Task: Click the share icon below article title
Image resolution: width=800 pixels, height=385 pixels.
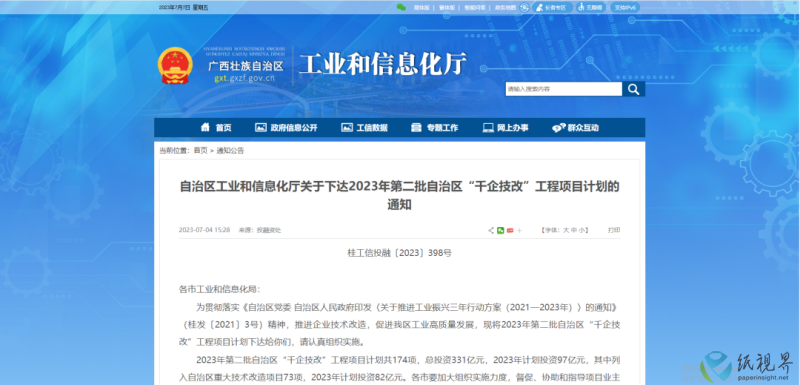Action: click(491, 230)
